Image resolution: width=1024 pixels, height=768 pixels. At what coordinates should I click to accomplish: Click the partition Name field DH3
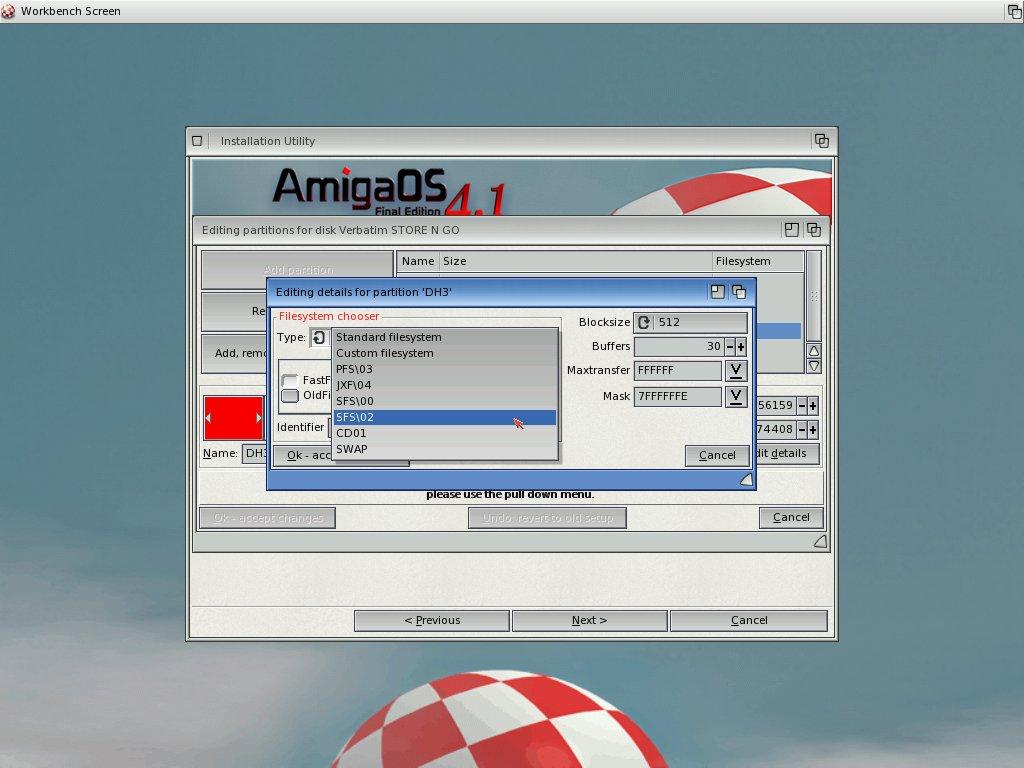click(255, 453)
